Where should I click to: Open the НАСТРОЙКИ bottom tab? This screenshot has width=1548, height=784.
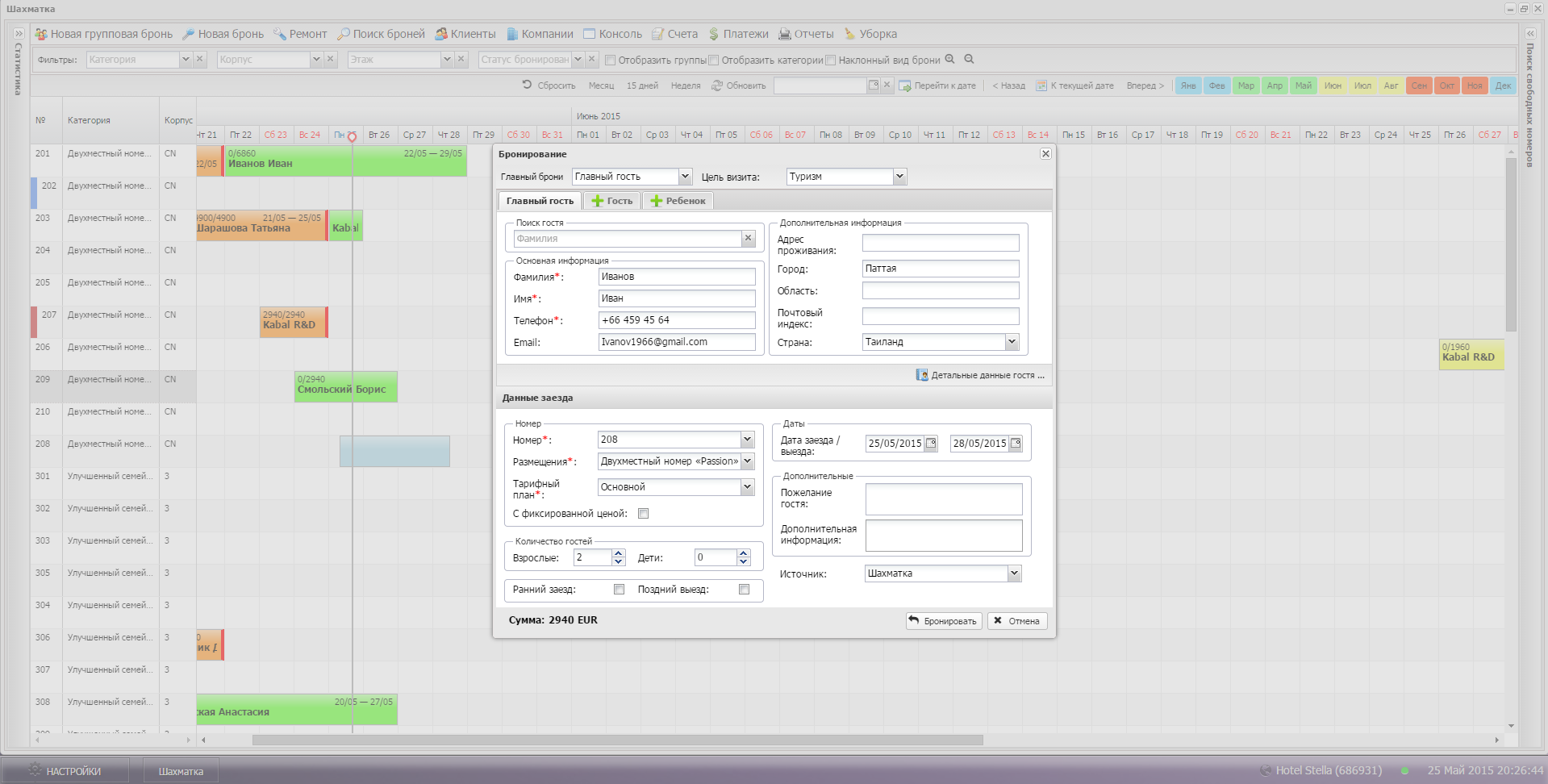coord(65,771)
